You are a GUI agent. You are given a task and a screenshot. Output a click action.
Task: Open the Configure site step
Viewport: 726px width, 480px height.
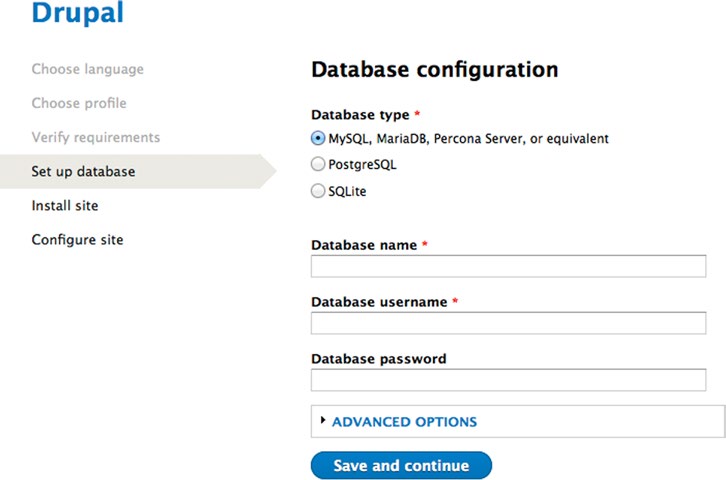tap(77, 240)
